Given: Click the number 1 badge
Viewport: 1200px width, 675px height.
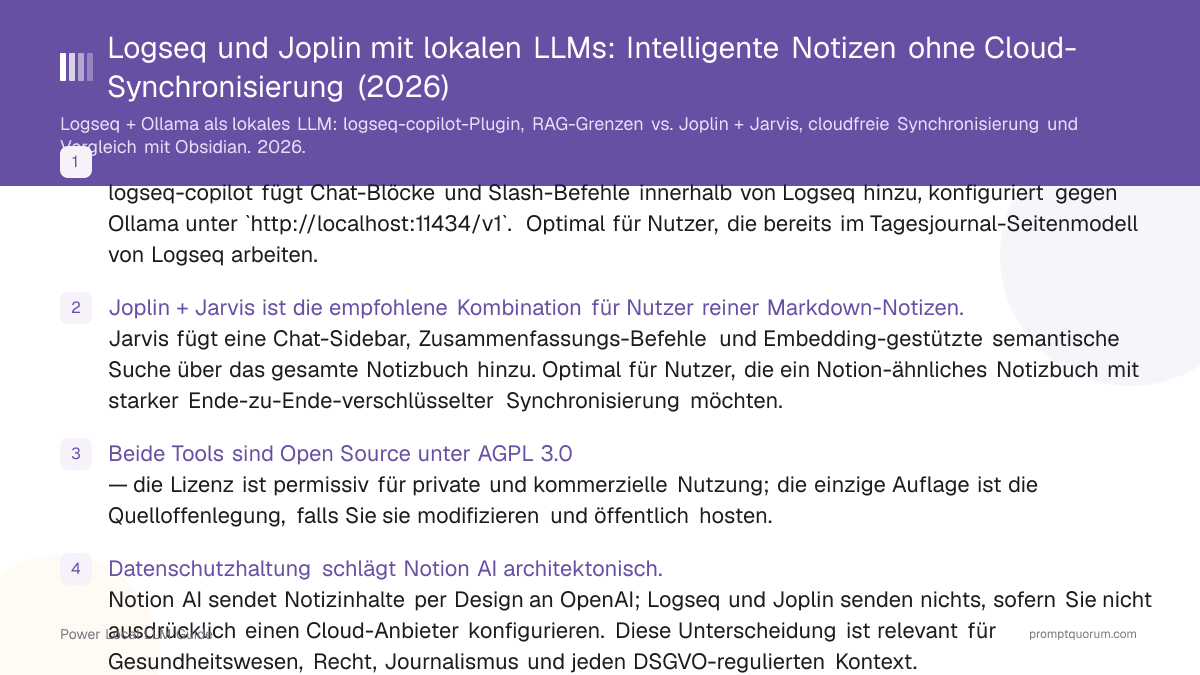Looking at the screenshot, I should click(x=76, y=161).
